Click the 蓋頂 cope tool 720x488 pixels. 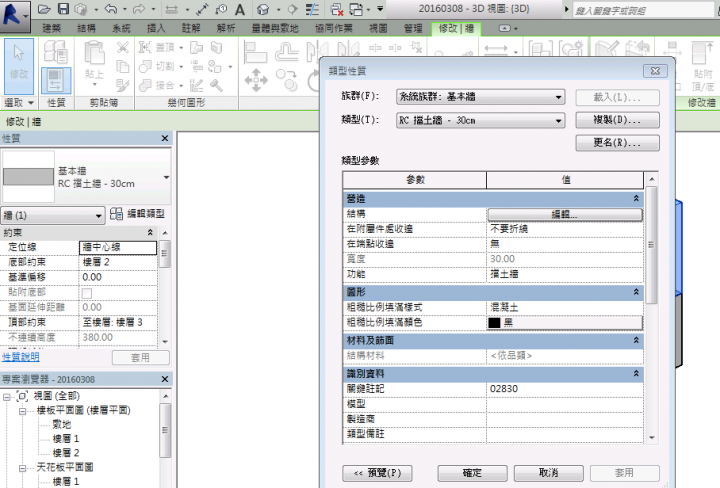[x=158, y=47]
